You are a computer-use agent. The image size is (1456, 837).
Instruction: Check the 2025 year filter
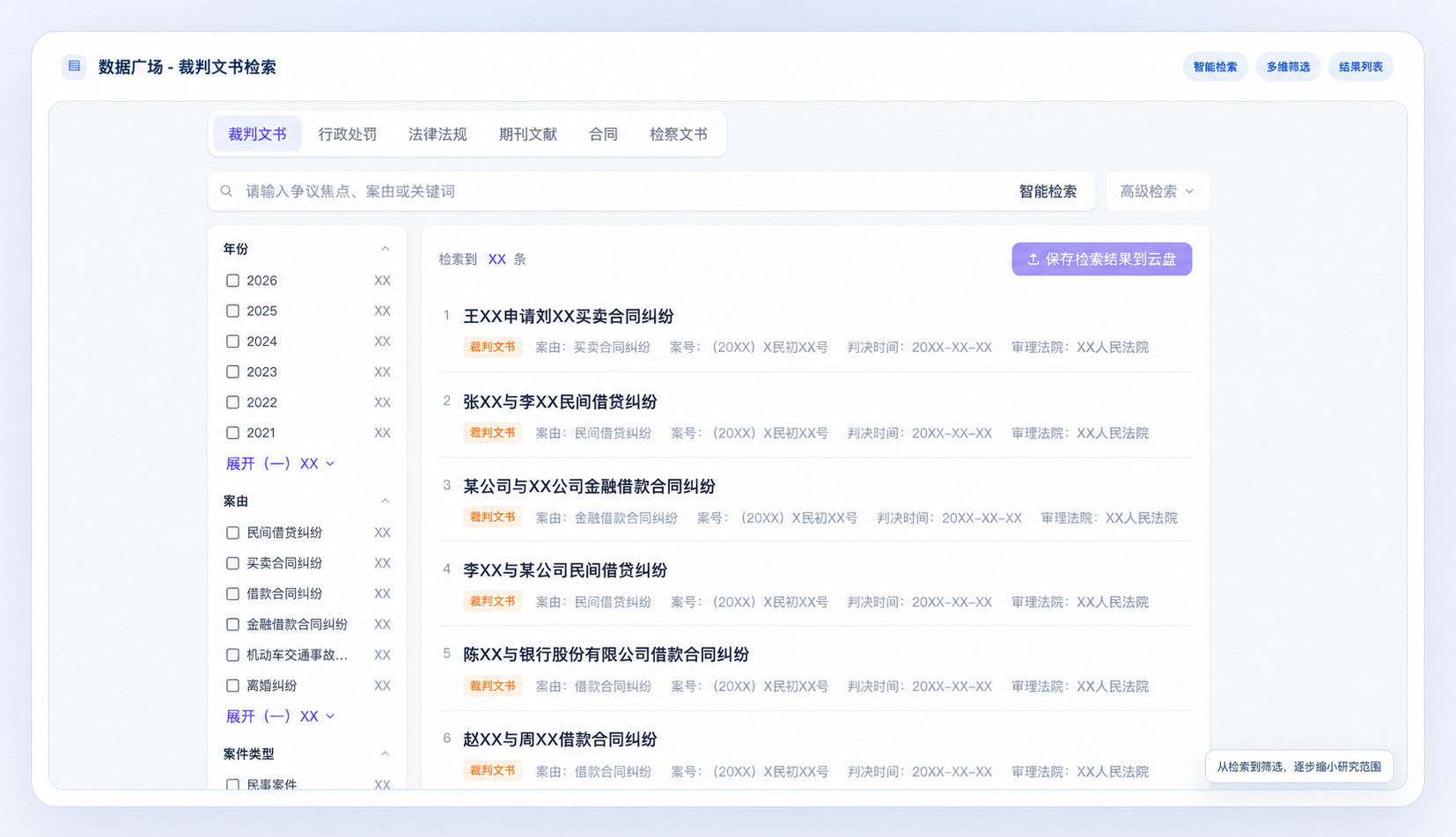(x=232, y=311)
